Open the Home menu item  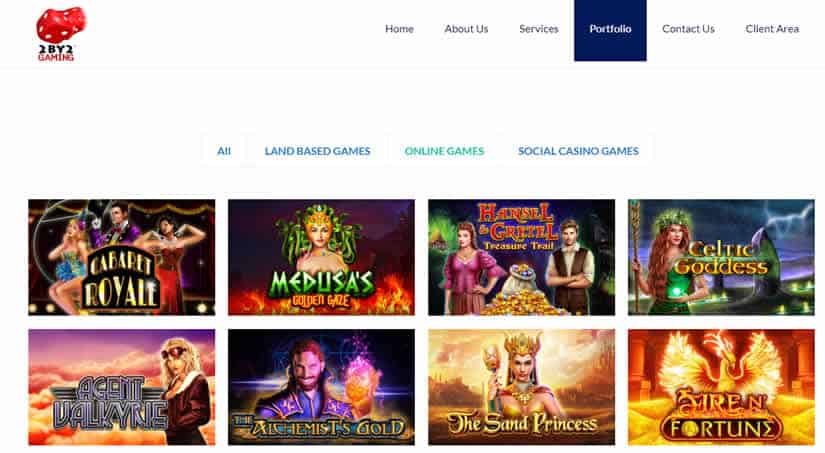tap(399, 29)
